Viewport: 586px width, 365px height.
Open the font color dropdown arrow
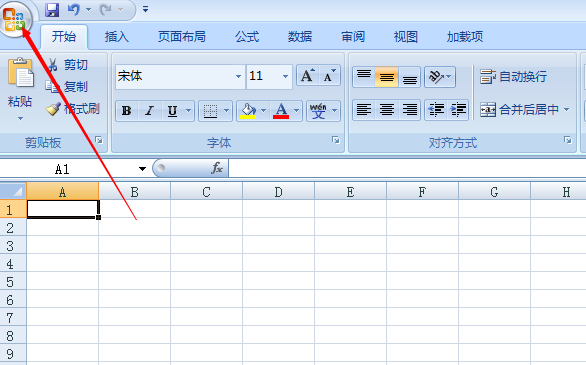297,111
